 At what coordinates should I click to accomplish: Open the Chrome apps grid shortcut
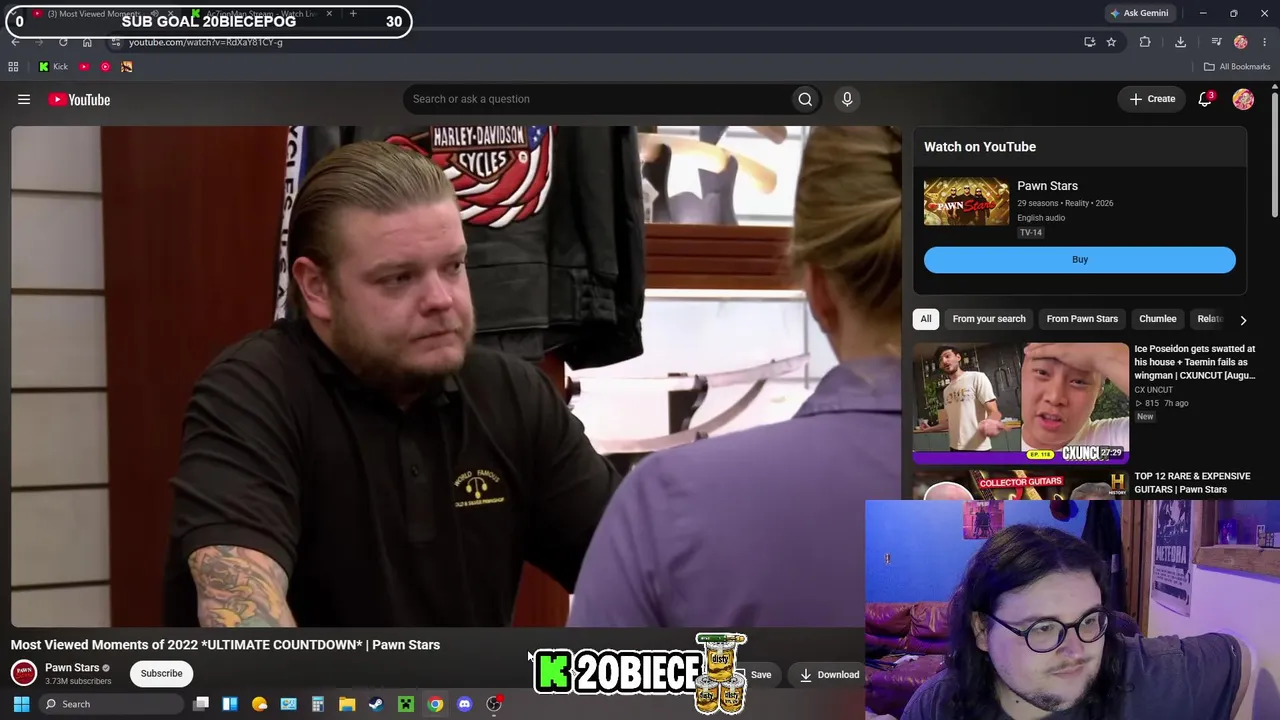point(13,67)
